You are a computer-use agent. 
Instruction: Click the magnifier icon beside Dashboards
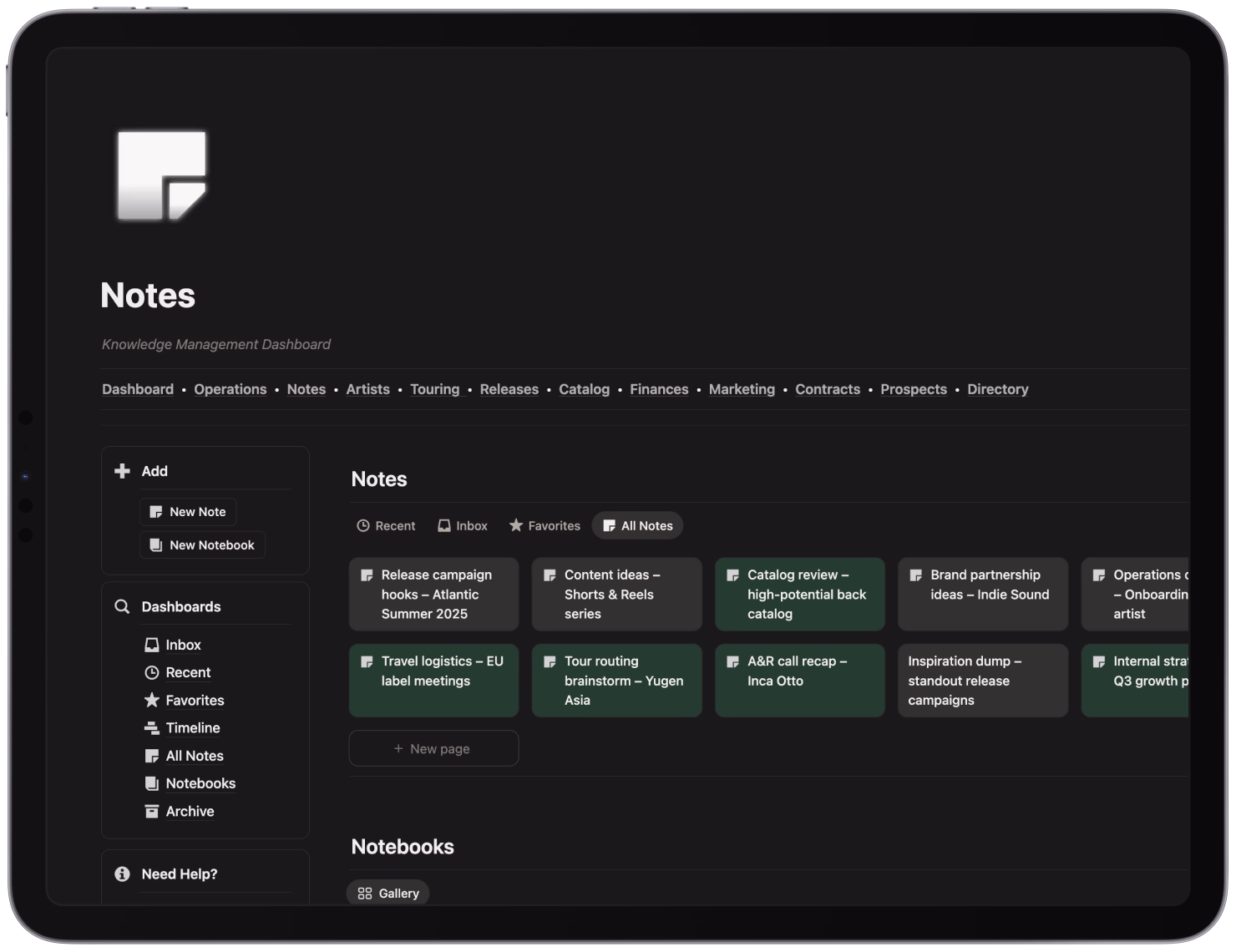pos(122,606)
